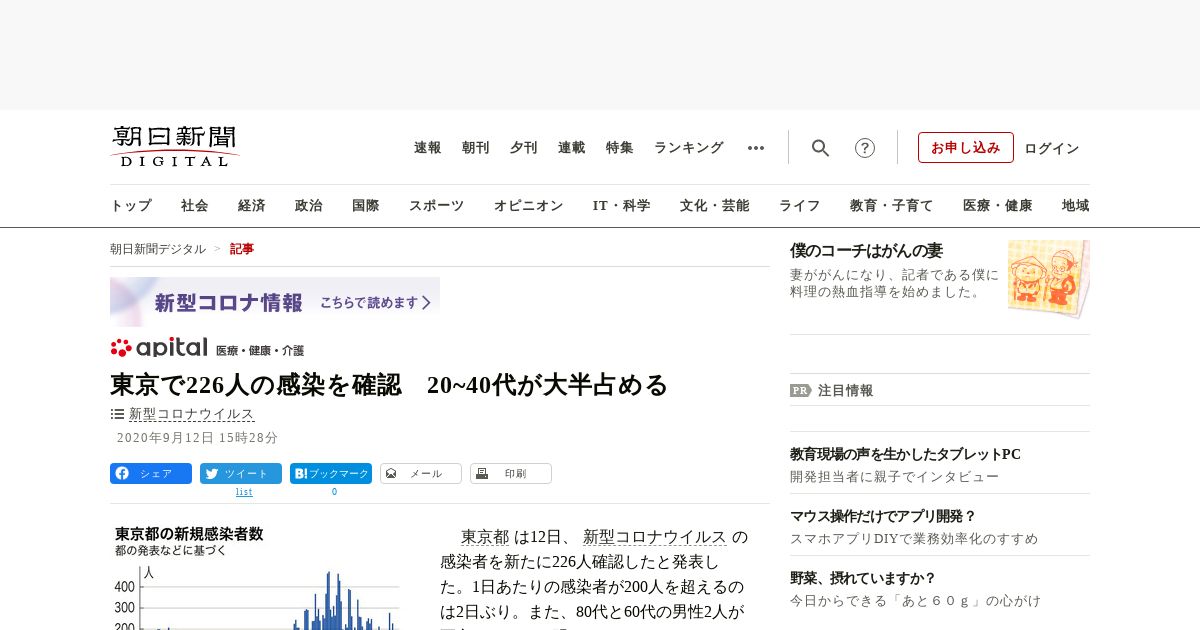Image resolution: width=1200 pixels, height=630 pixels.
Task: Open the list icon beside 新型コロナウイルス
Action: point(117,414)
